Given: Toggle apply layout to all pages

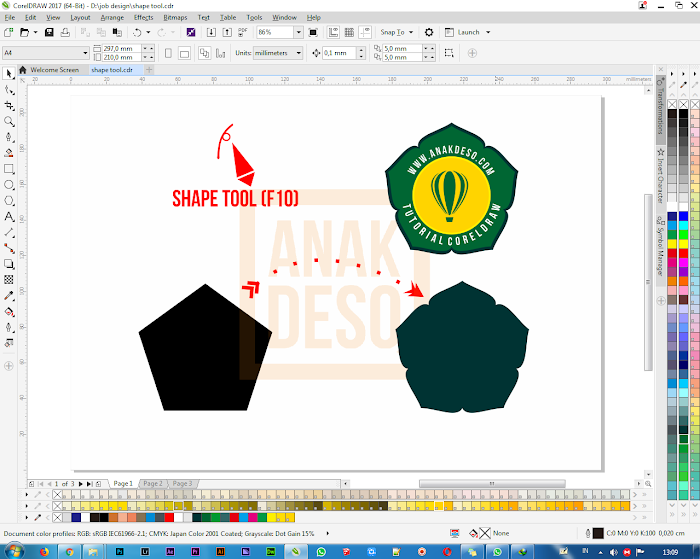Looking at the screenshot, I should (x=204, y=53).
